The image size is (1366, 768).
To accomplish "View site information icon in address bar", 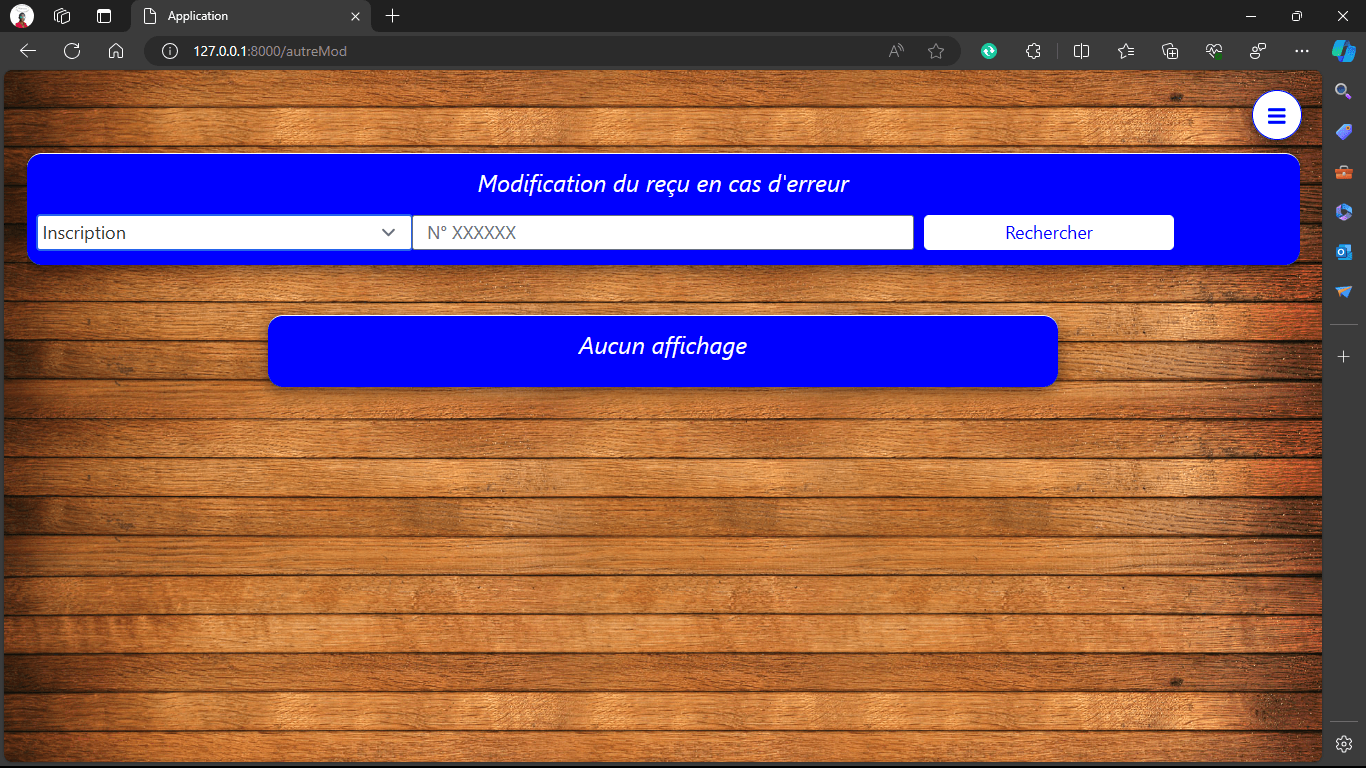I will 170,51.
